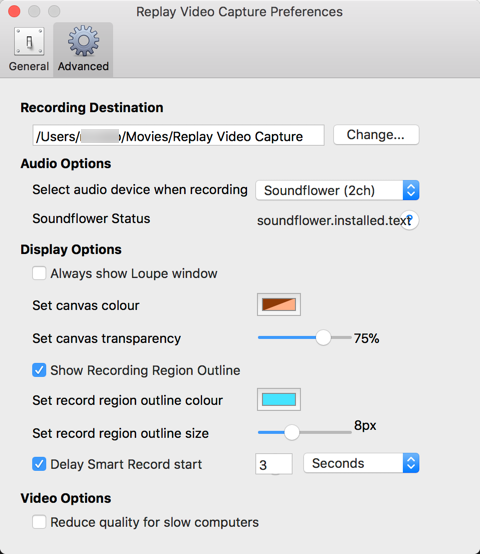Click the Audio Options heading
This screenshot has width=480, height=554.
66,164
